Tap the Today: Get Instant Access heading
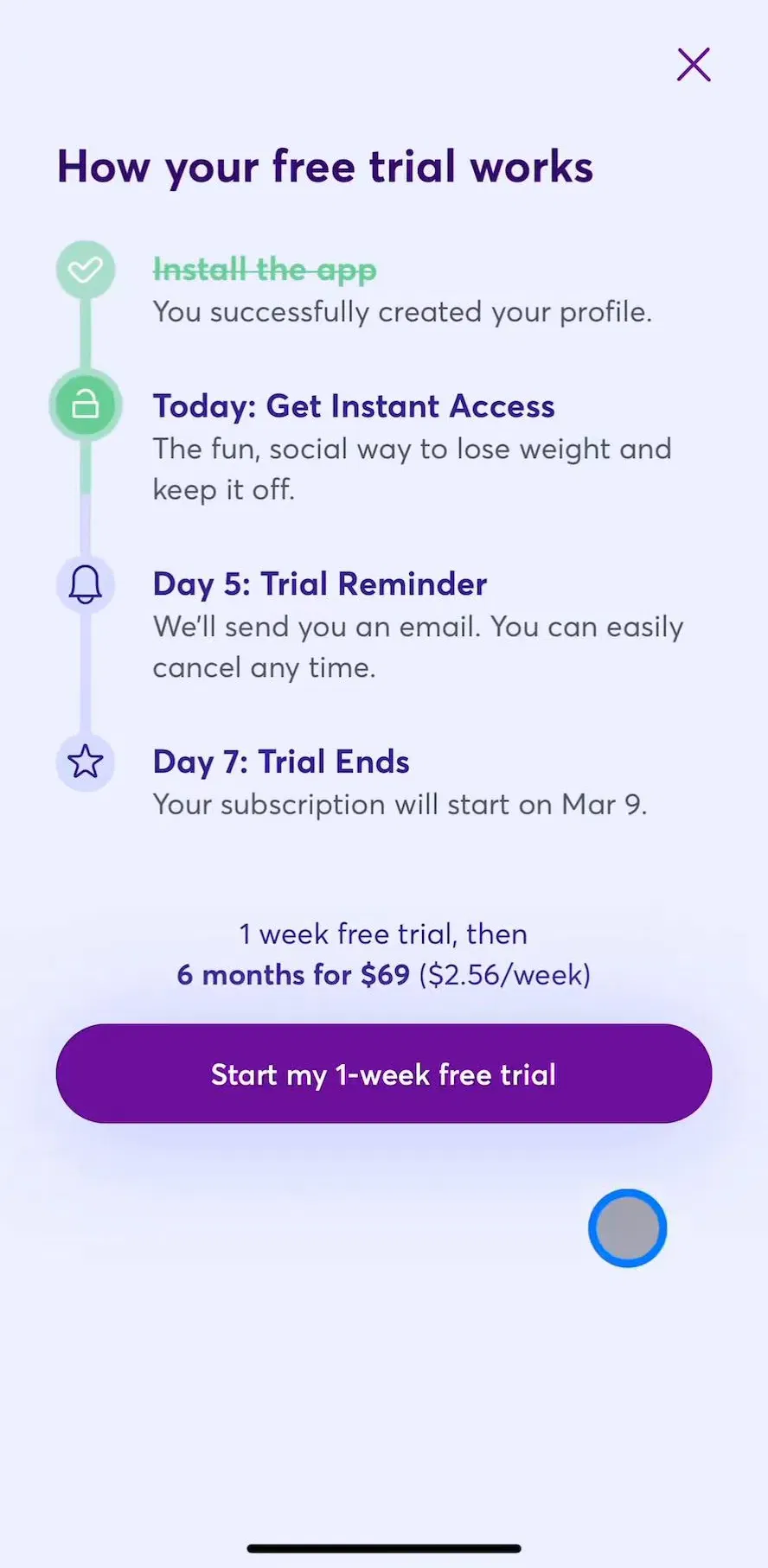This screenshot has width=768, height=1568. tap(354, 406)
